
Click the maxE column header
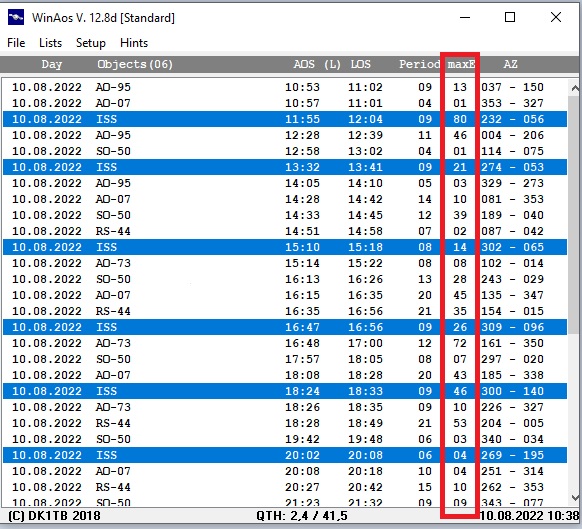[x=461, y=64]
